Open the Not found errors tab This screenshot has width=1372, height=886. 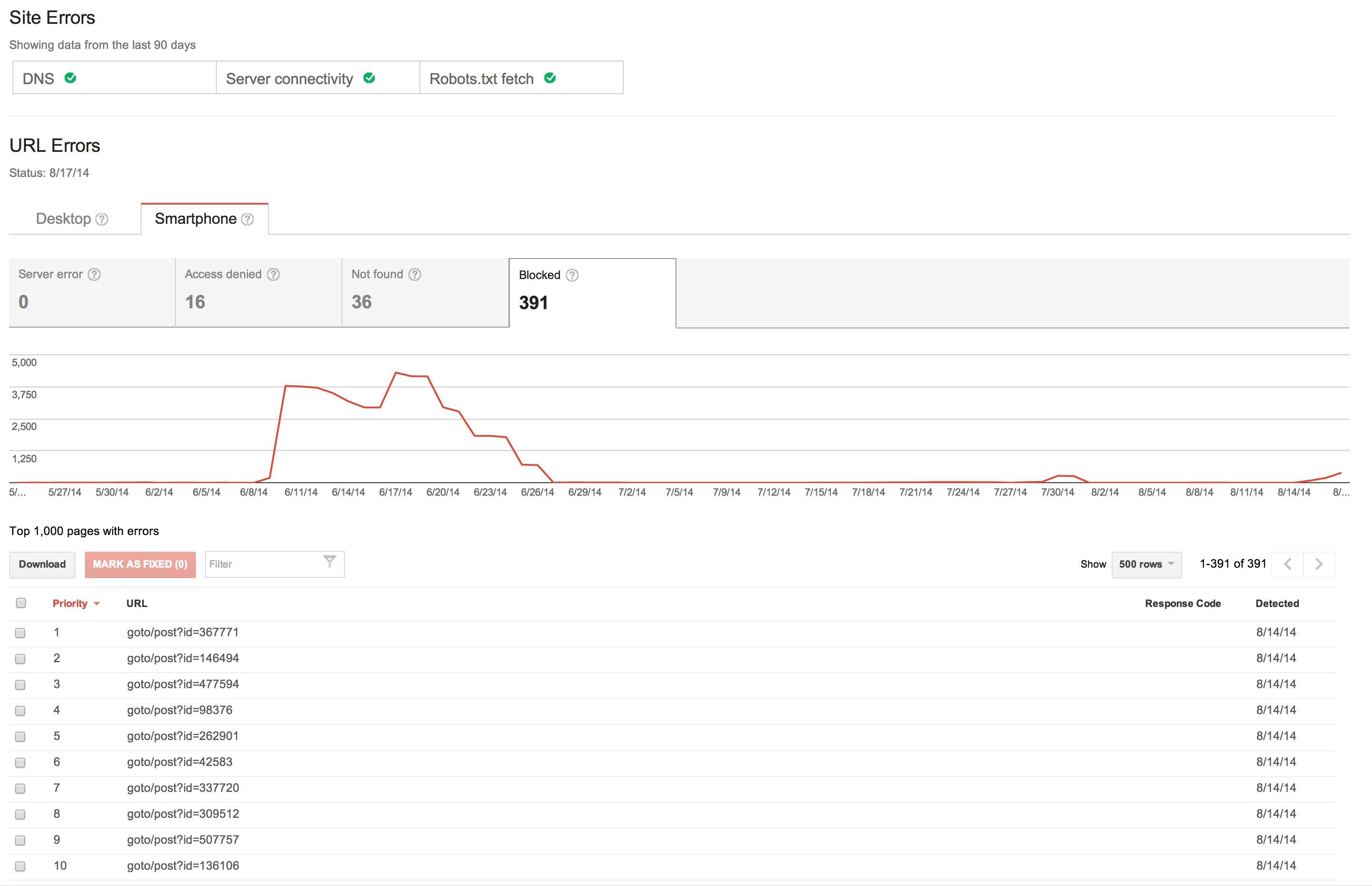[x=425, y=292]
